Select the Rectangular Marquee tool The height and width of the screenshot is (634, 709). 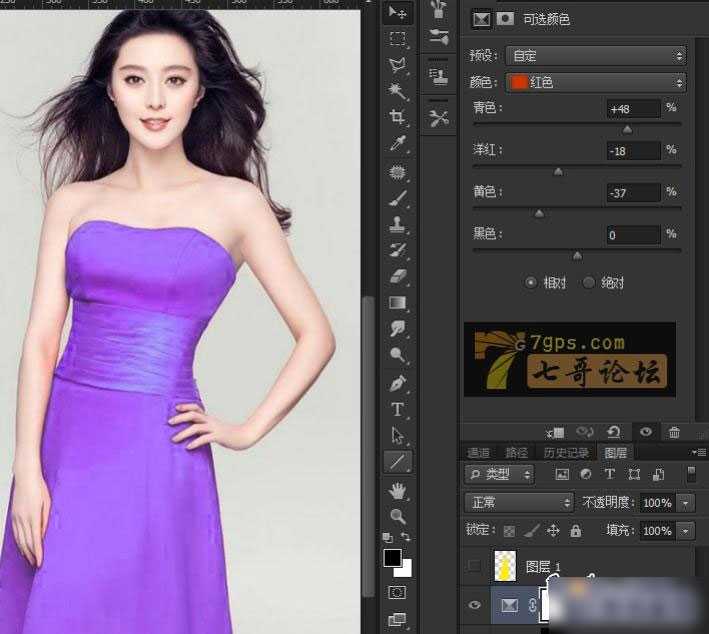[x=397, y=38]
